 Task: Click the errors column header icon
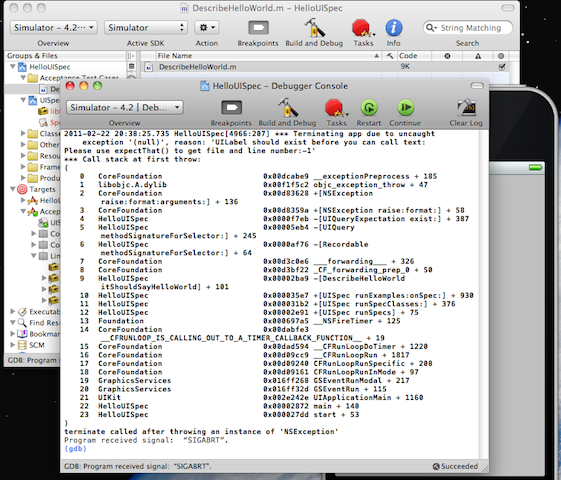447,56
